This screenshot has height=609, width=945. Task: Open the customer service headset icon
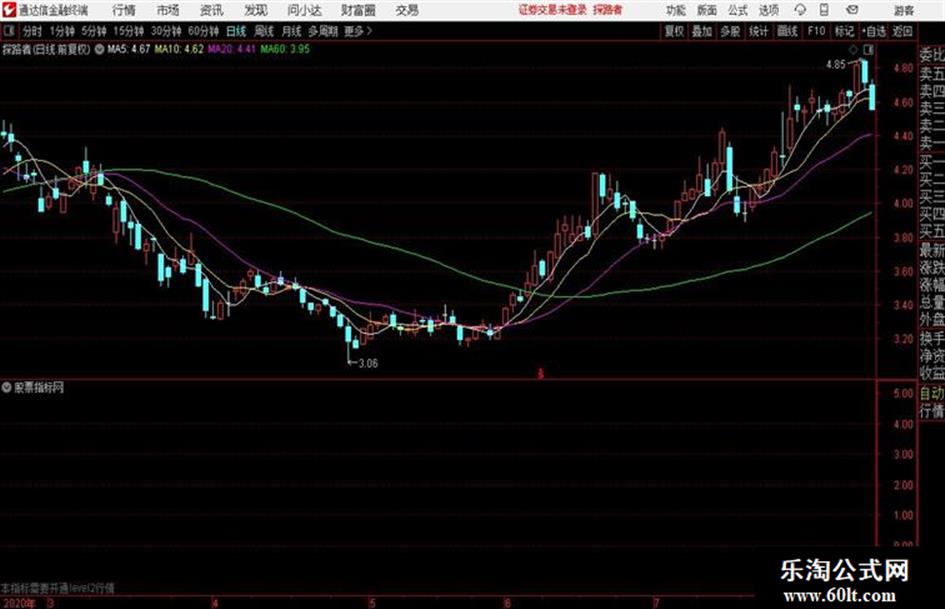point(800,10)
